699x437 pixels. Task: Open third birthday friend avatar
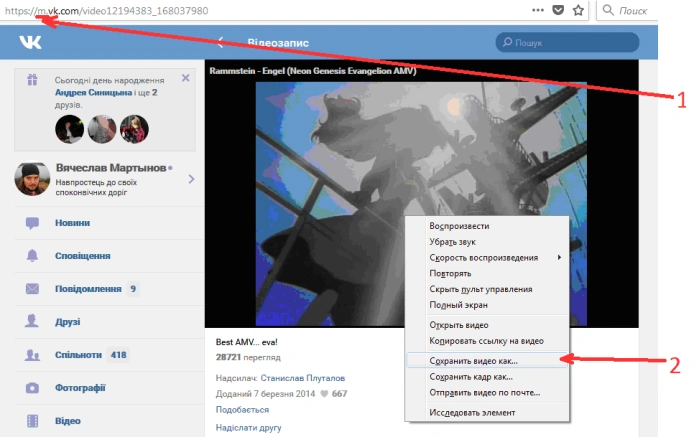(134, 129)
